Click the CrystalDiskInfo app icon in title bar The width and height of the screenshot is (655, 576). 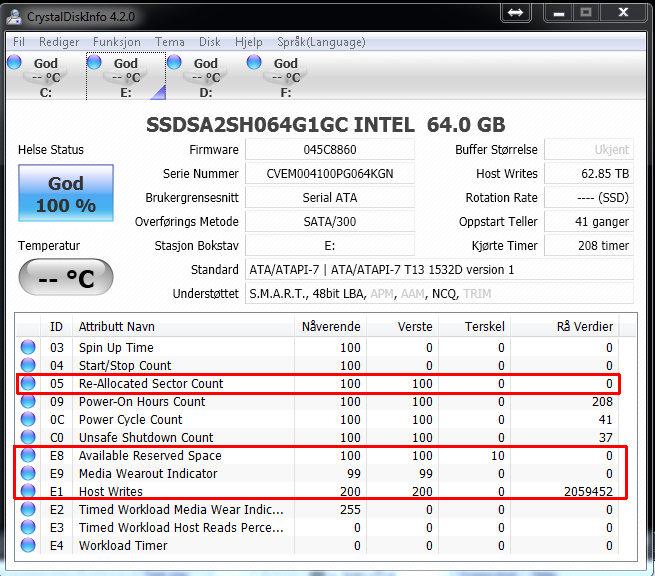14,17
